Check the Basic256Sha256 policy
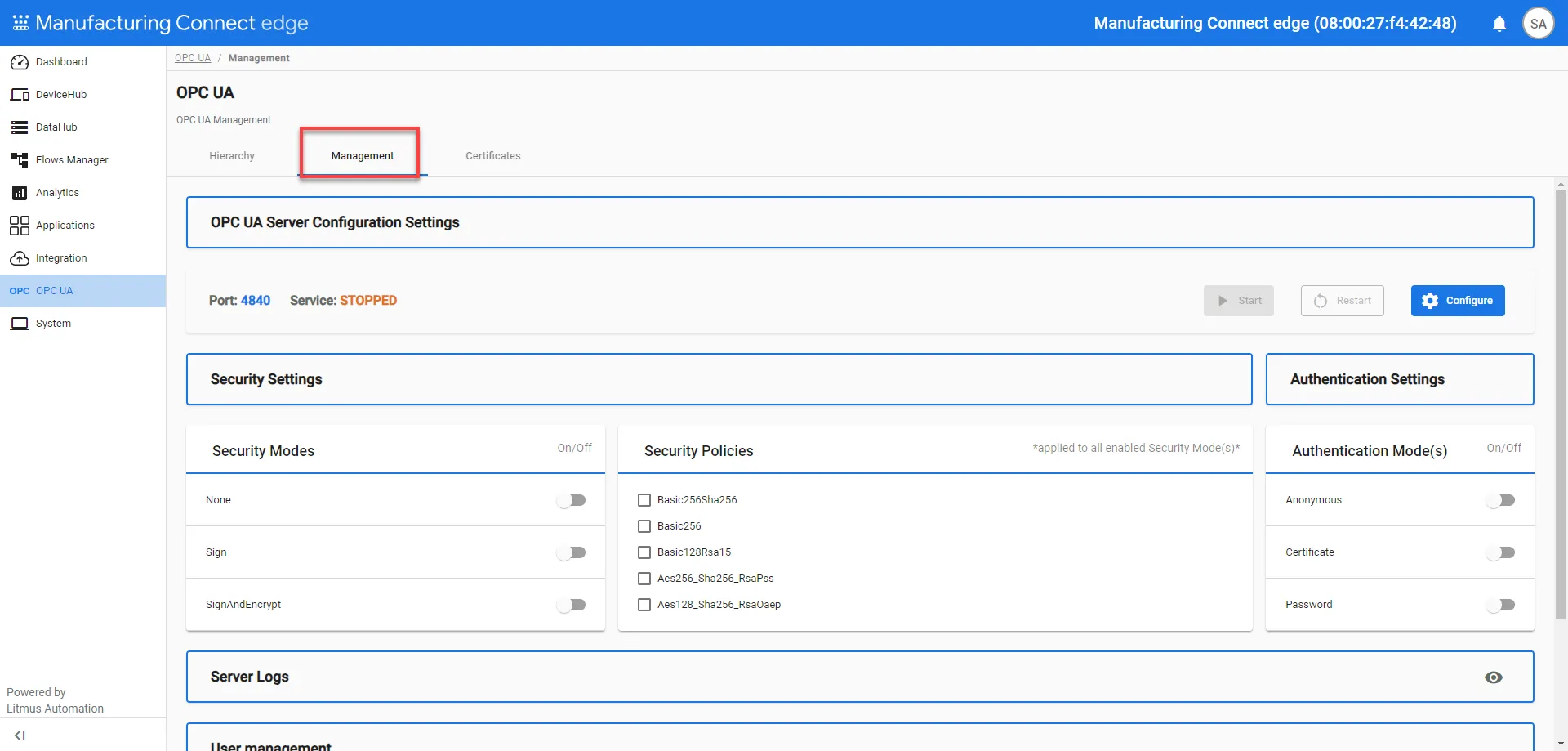 click(644, 500)
